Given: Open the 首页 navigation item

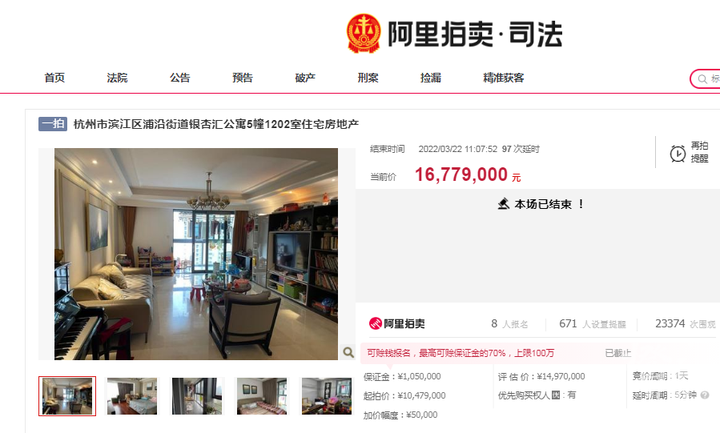Looking at the screenshot, I should click(x=54, y=78).
